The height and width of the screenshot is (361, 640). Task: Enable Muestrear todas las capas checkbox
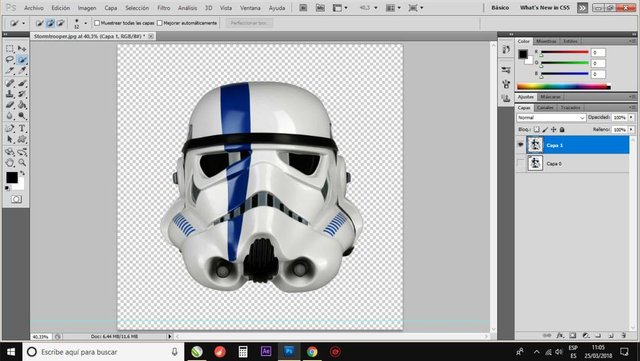coord(97,23)
